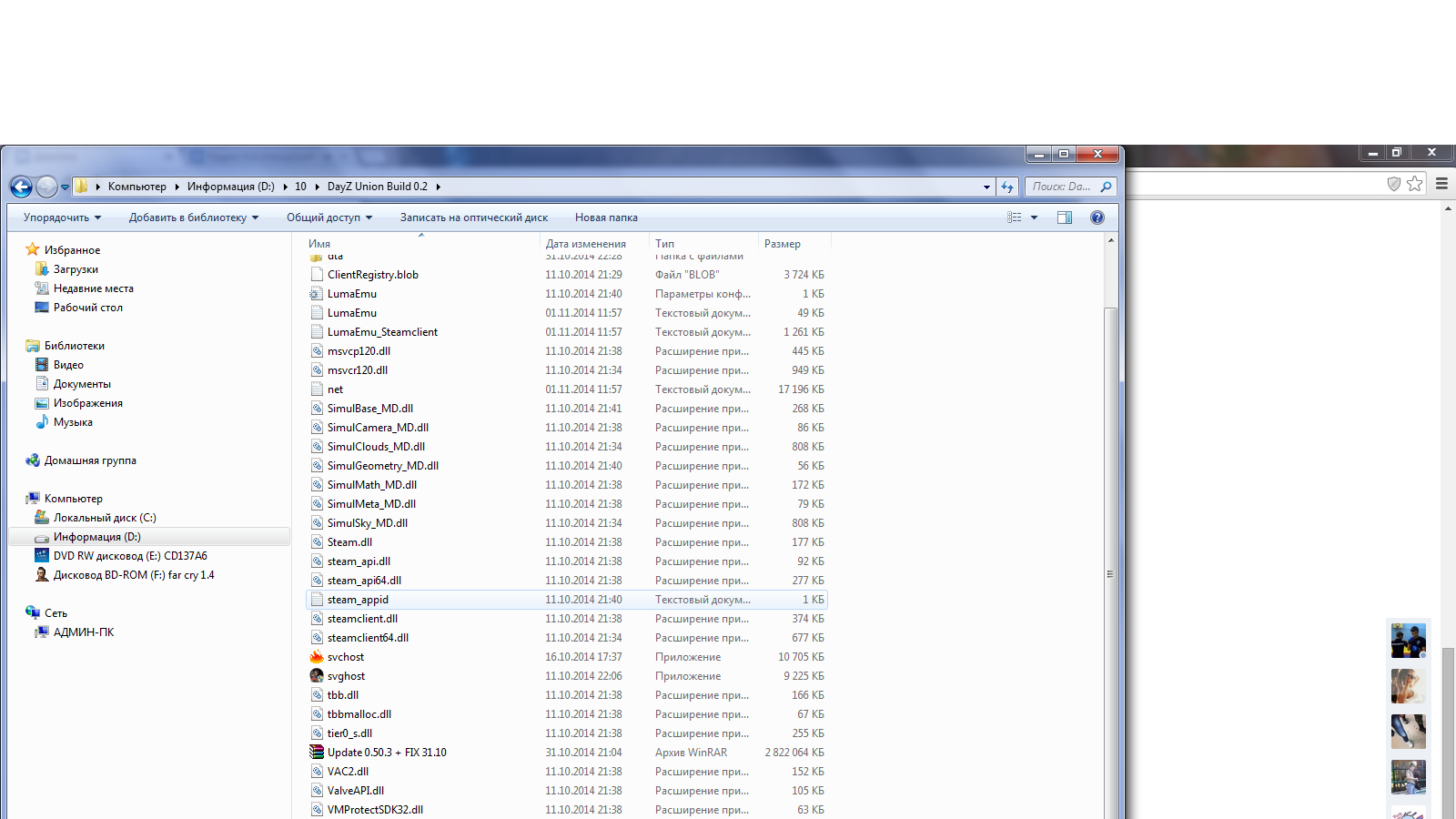The image size is (1456, 819).
Task: Click 'Записать на оптический диск'
Action: point(474,217)
